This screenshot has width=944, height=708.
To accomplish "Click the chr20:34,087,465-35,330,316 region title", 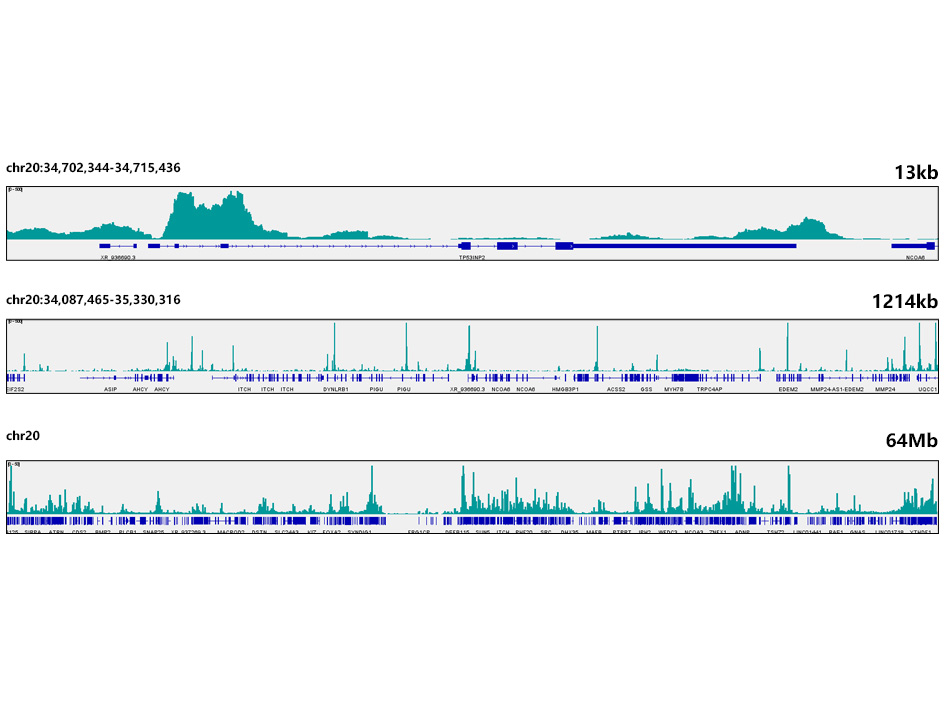I will tap(93, 299).
